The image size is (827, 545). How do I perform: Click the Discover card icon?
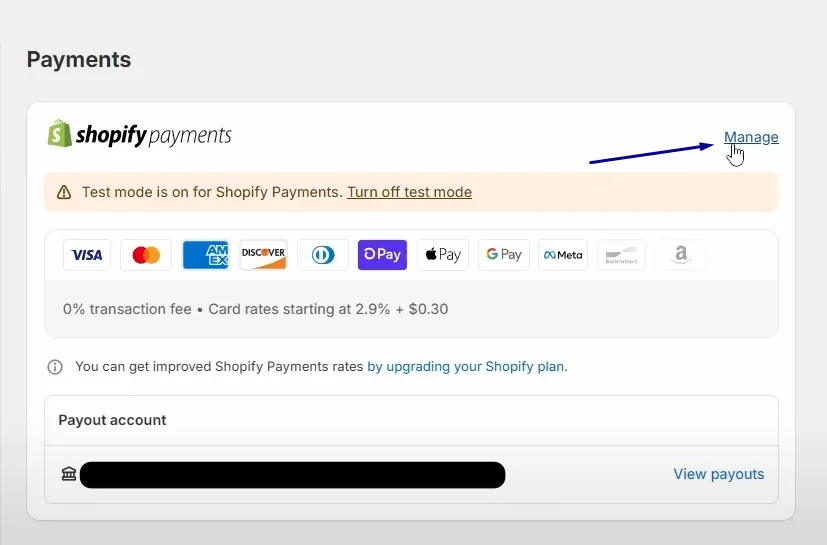tap(263, 255)
